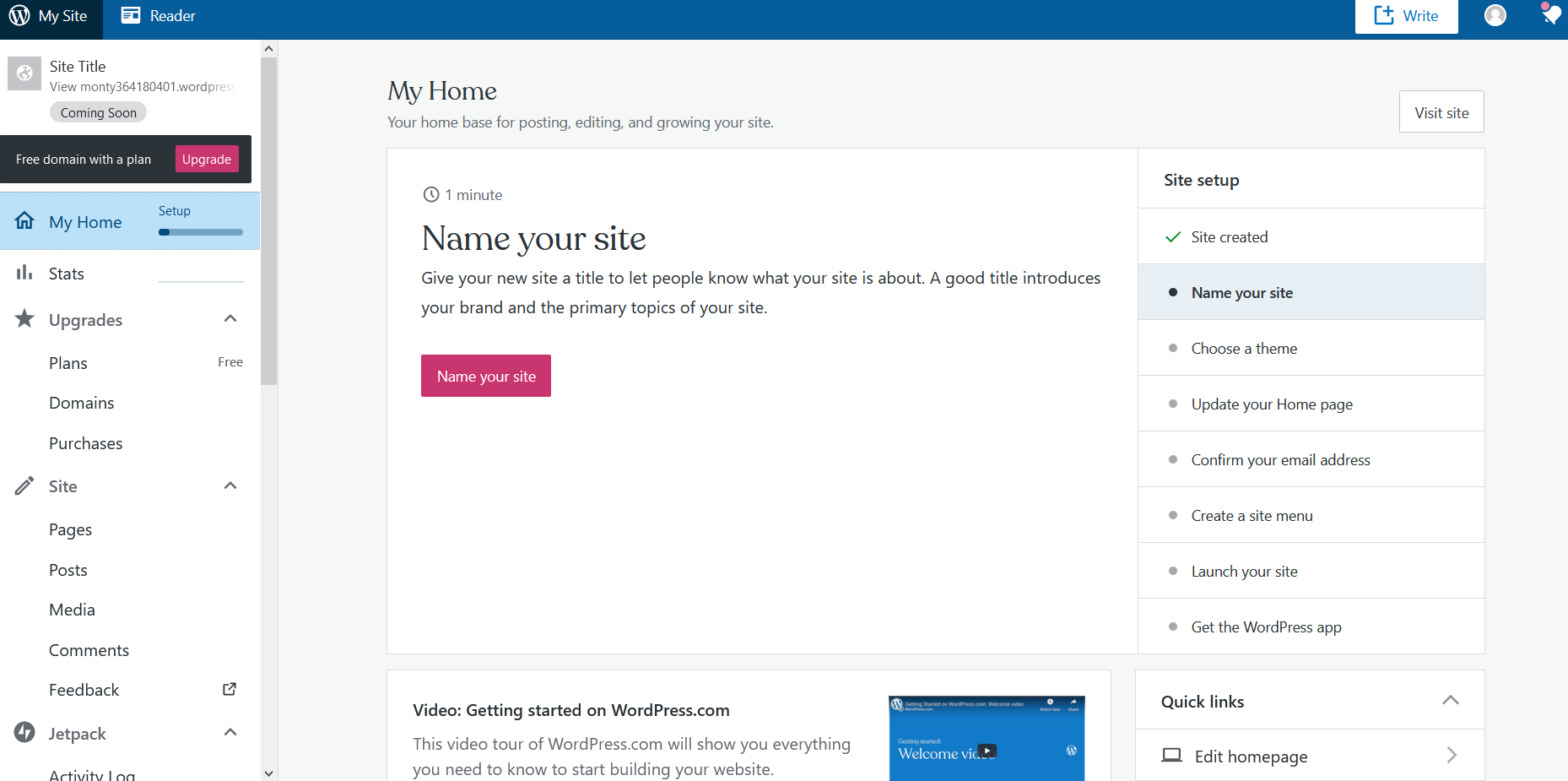
Task: Select Confirm your email address step
Action: click(1311, 459)
